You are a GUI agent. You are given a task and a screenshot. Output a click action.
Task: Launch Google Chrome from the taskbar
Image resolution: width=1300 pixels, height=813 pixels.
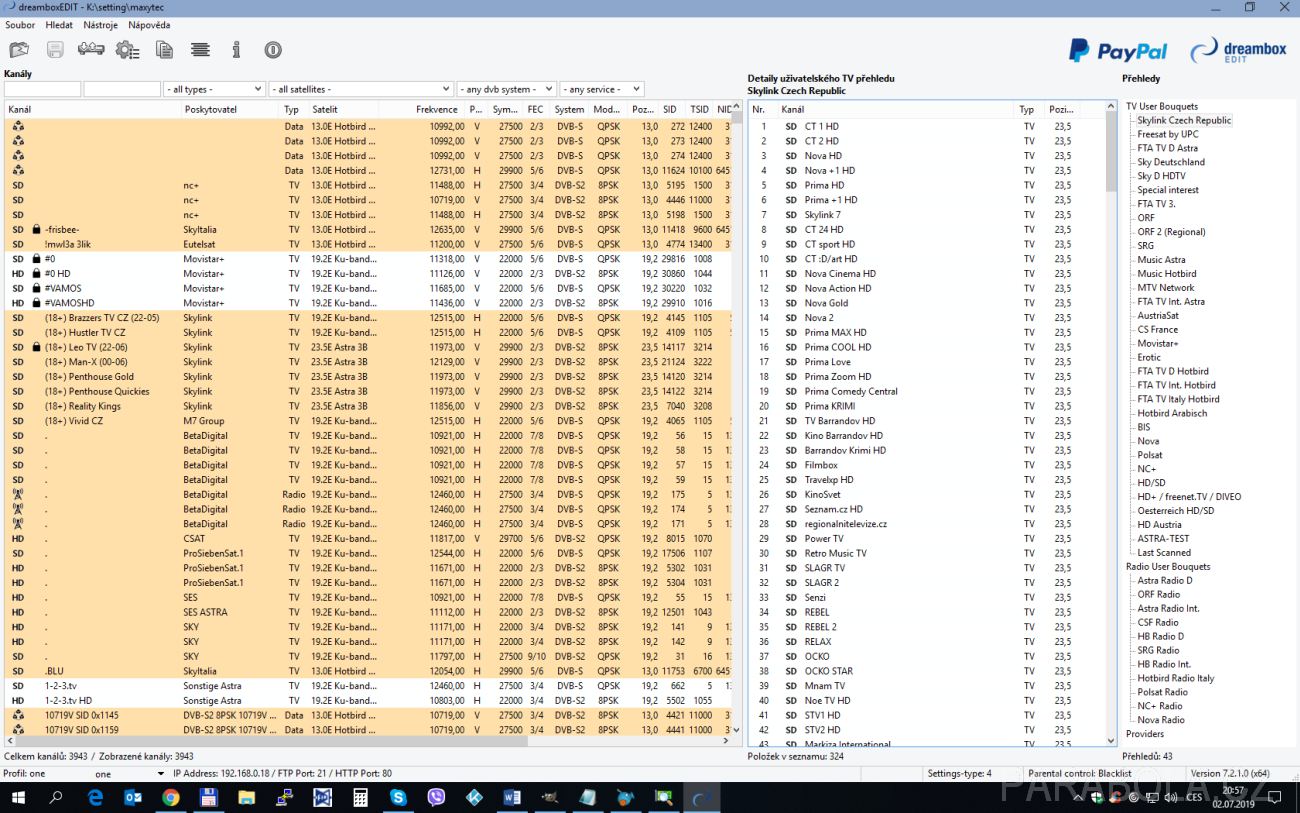click(x=170, y=797)
